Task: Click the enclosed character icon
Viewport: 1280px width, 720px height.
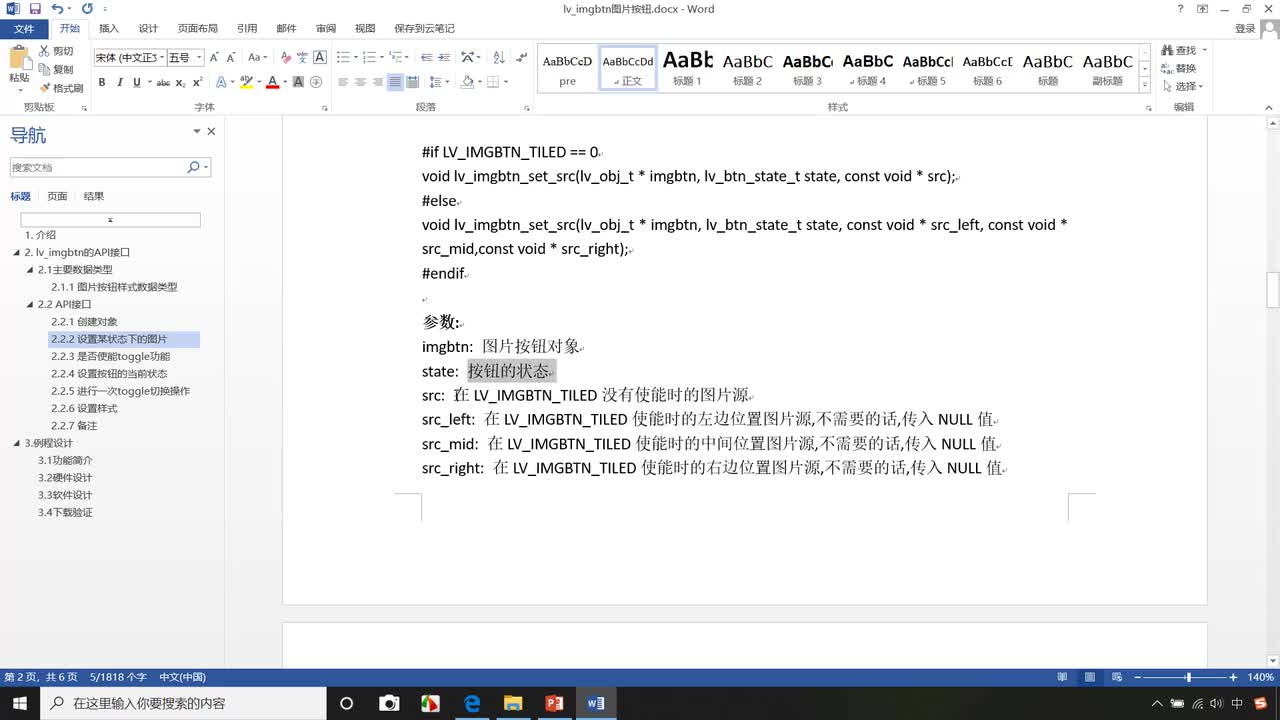Action: pyautogui.click(x=316, y=82)
